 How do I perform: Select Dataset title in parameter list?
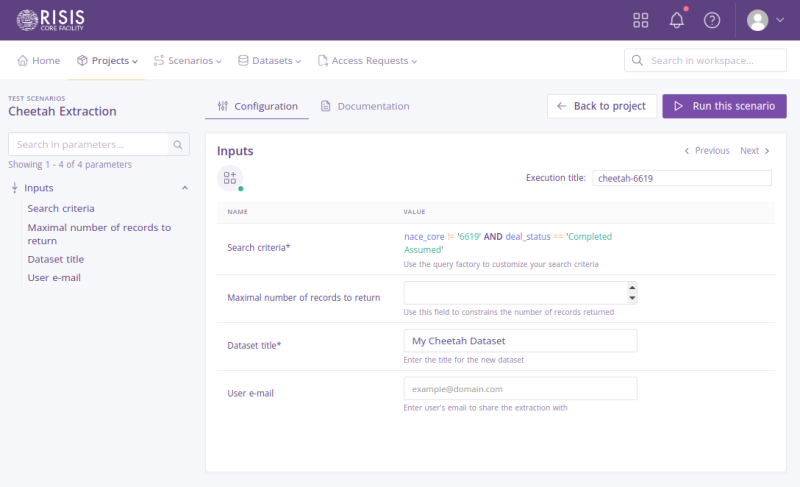[56, 259]
